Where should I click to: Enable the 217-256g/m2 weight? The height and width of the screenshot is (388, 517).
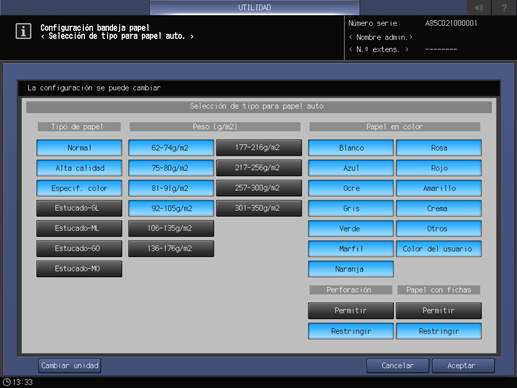click(259, 168)
